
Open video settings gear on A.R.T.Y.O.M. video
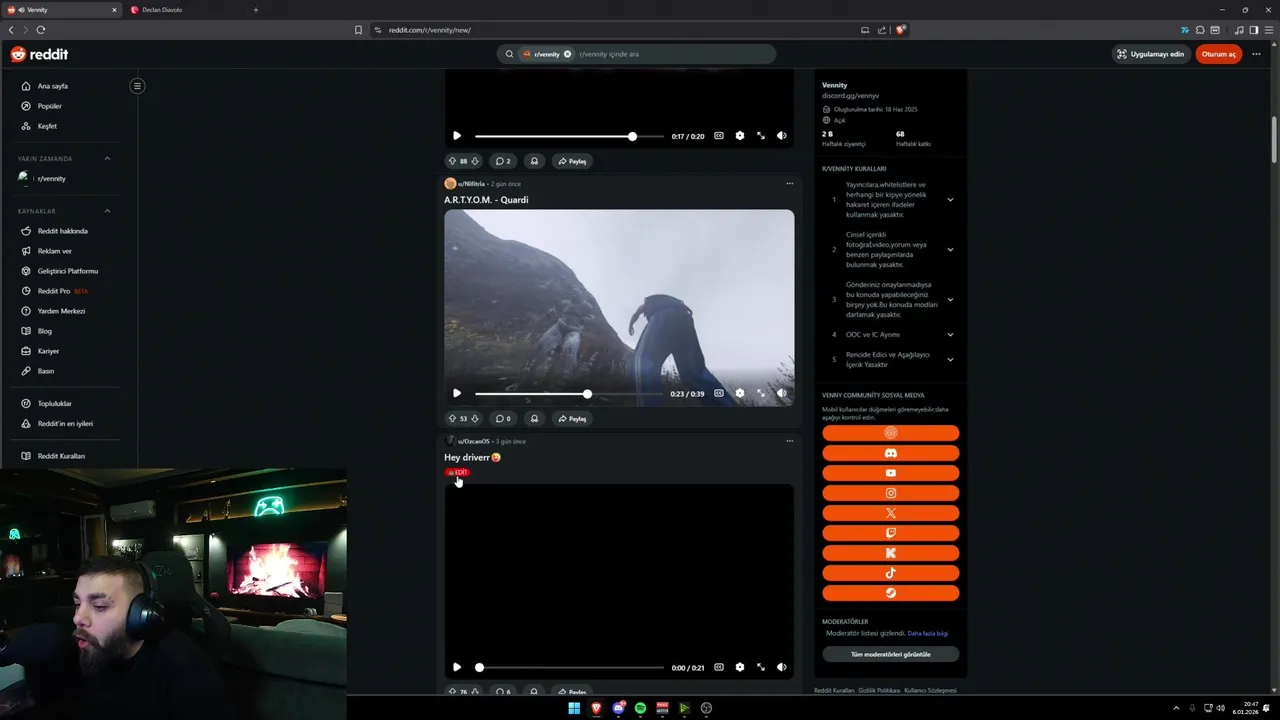click(x=740, y=393)
